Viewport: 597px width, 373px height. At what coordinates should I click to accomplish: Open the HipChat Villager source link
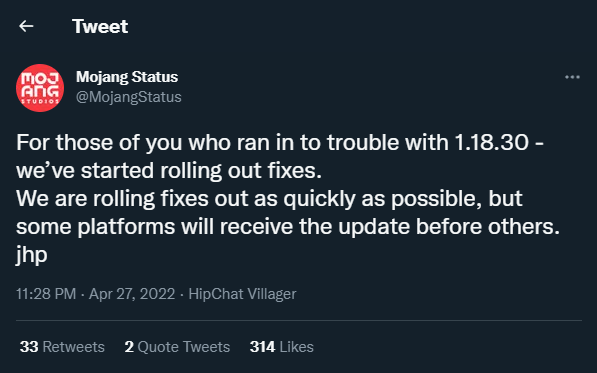(242, 294)
